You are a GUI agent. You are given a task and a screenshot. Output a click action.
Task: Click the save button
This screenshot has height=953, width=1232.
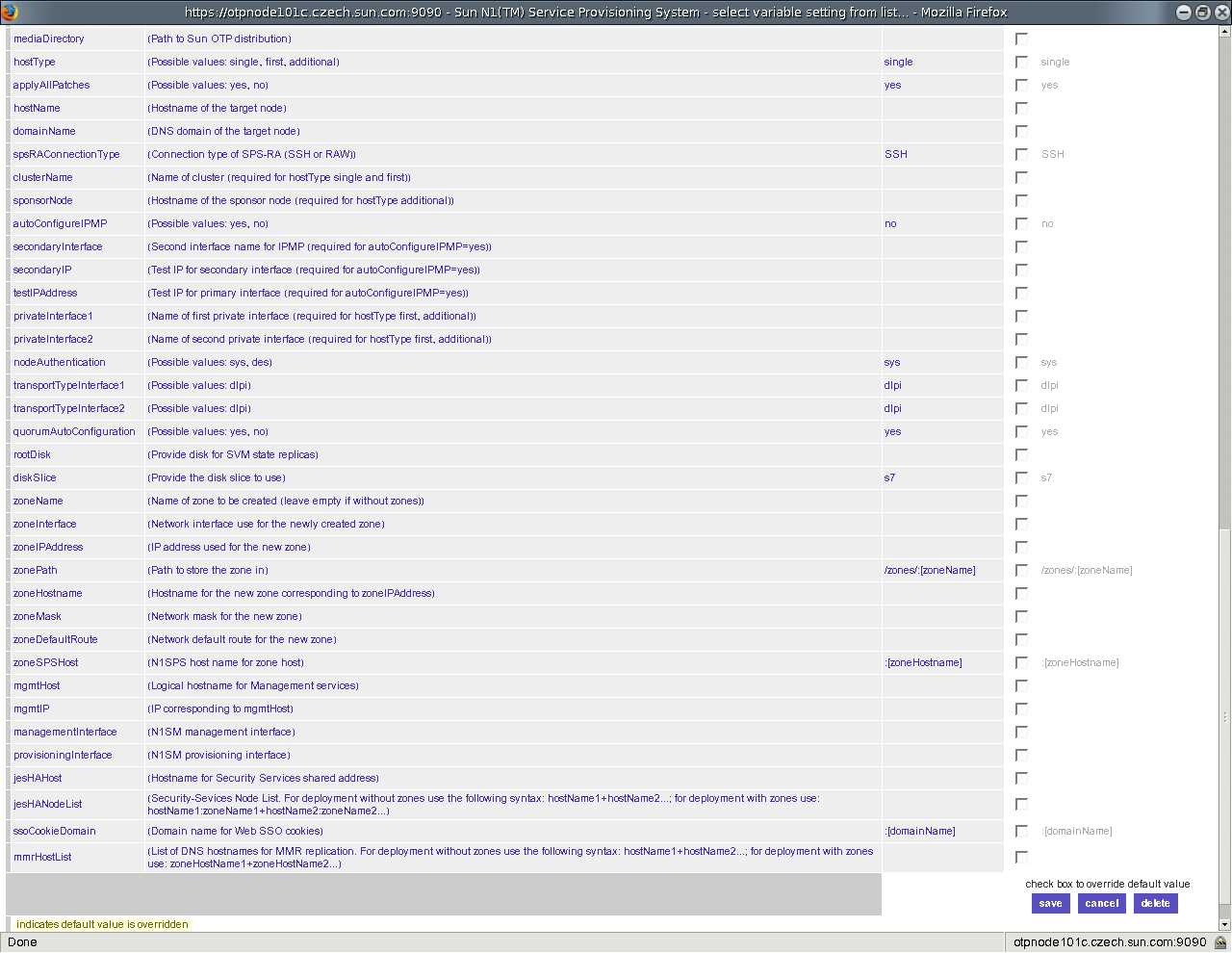coord(1051,904)
